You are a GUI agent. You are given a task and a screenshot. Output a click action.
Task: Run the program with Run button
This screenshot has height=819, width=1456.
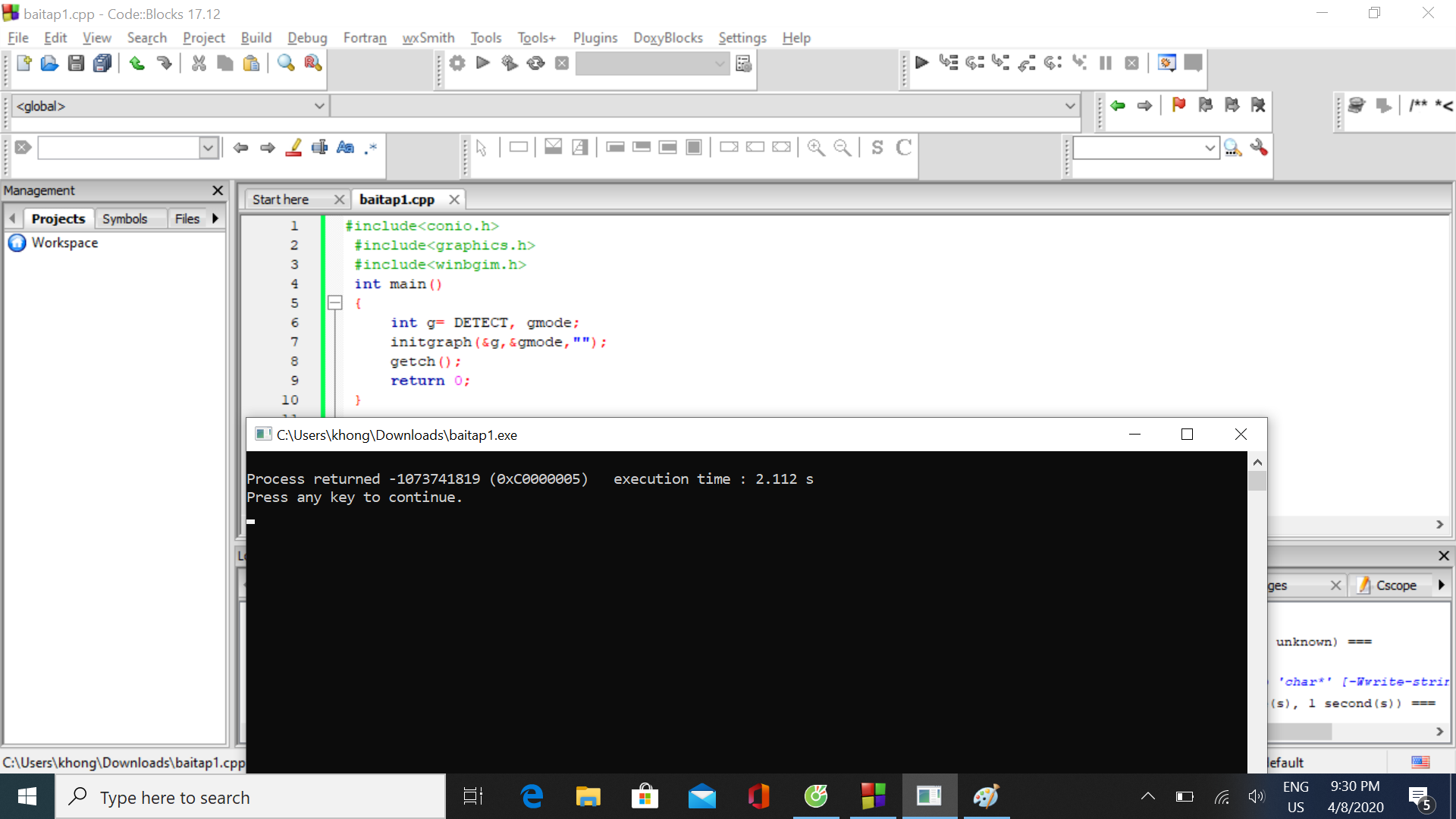483,64
